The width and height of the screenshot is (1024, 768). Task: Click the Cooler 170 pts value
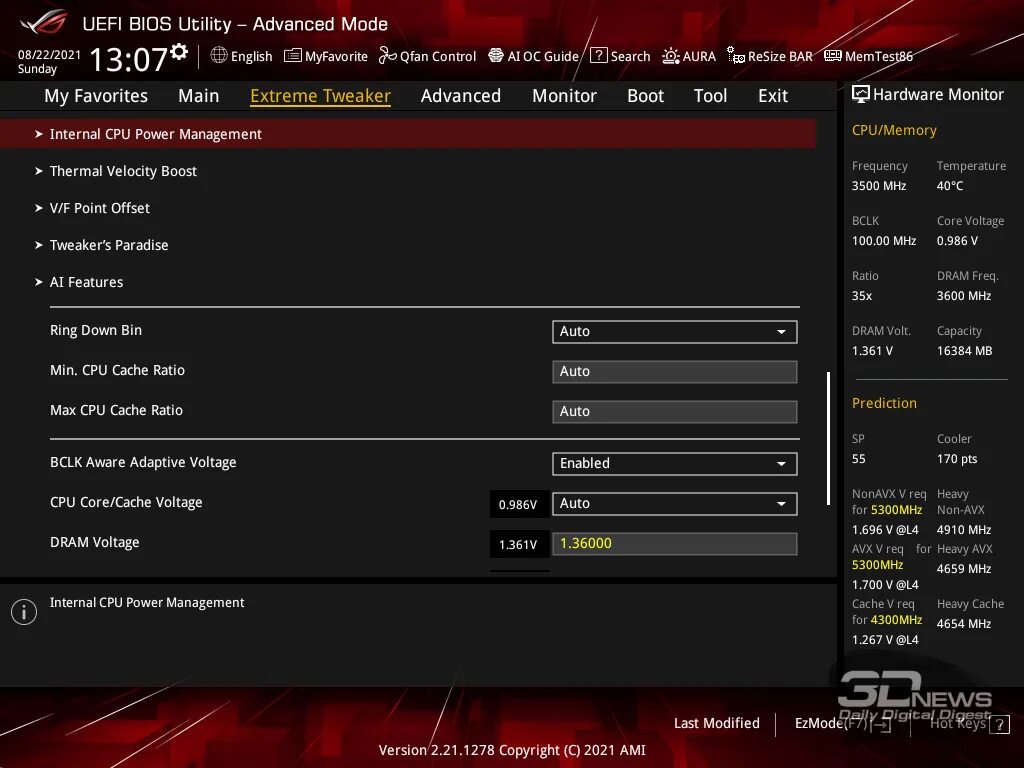pos(957,459)
